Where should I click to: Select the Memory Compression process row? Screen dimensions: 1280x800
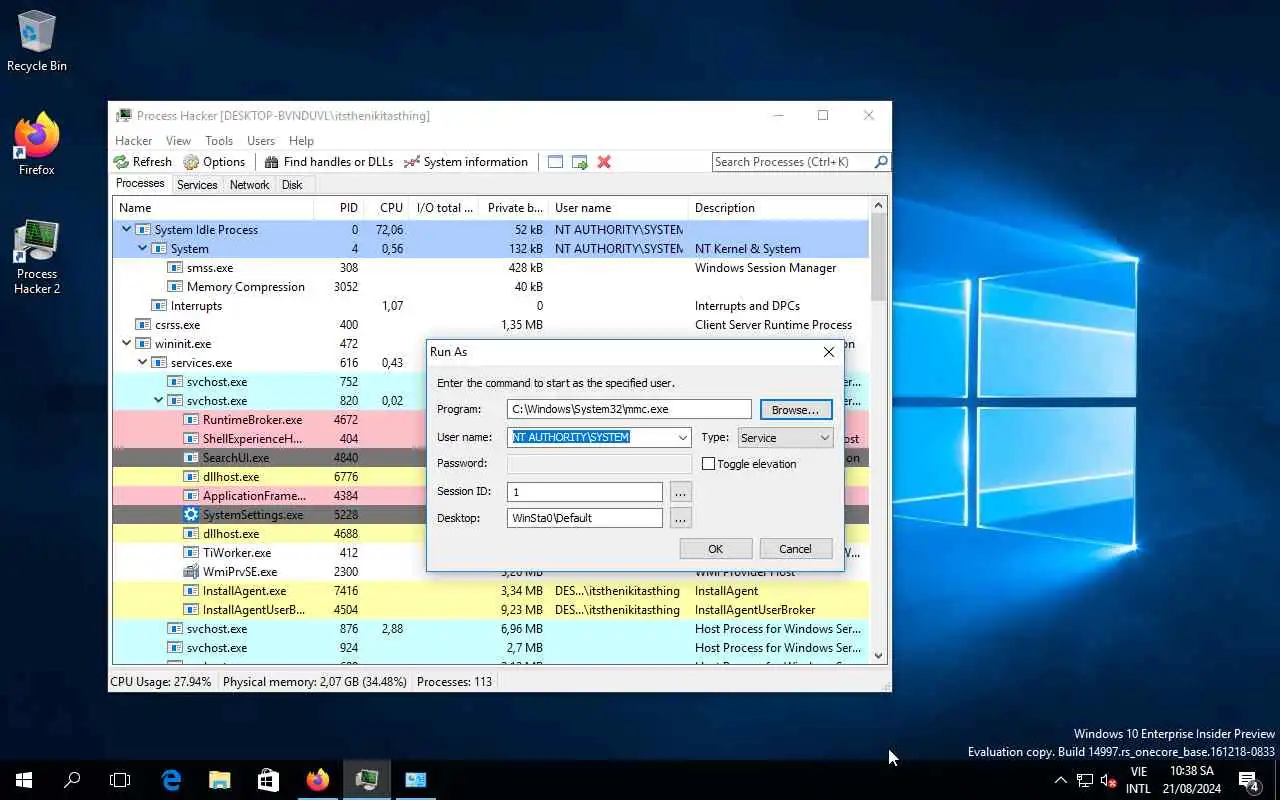tap(490, 287)
